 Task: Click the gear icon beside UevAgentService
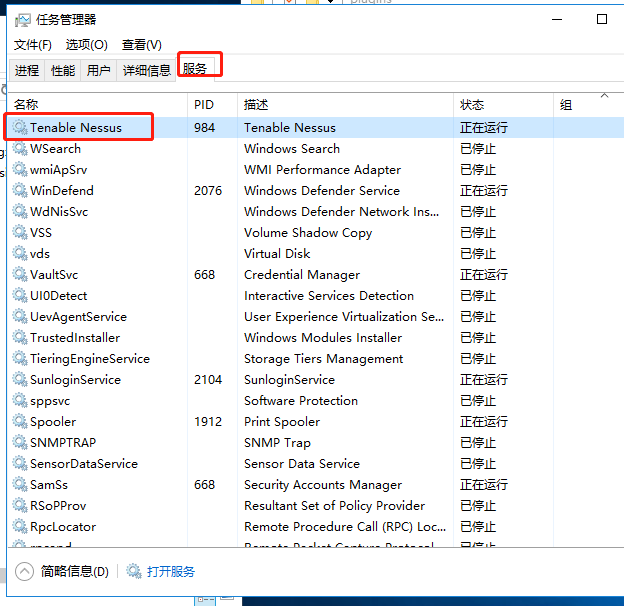pyautogui.click(x=20, y=316)
